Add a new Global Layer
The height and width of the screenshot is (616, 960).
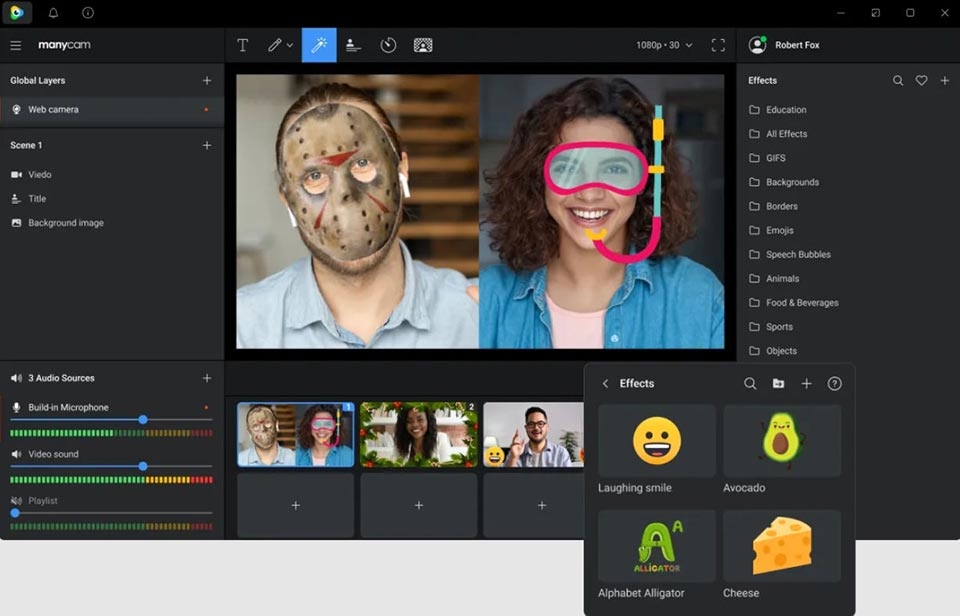207,80
